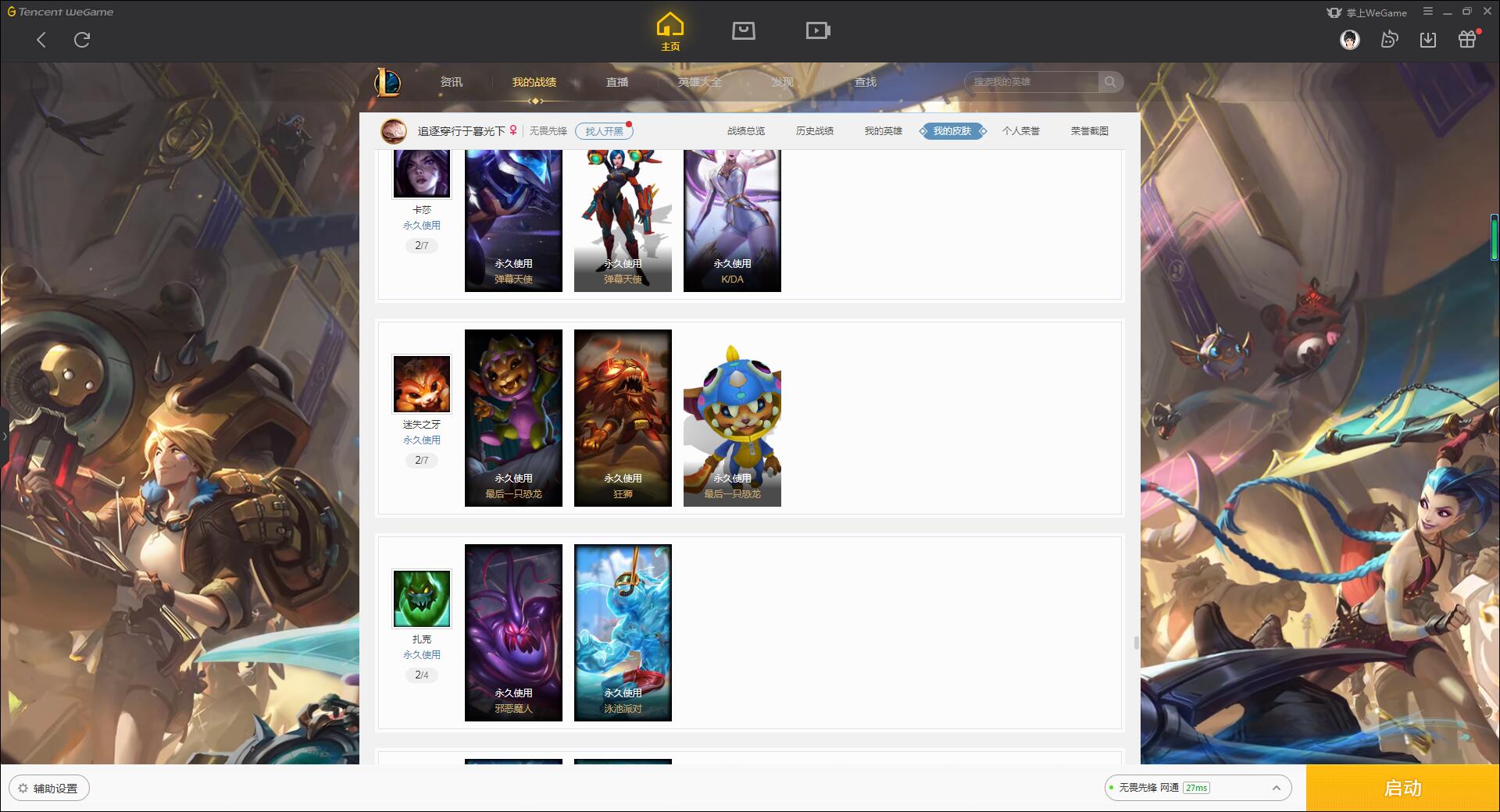Launch the game with 启动 button
The image size is (1500, 812).
tap(1403, 789)
